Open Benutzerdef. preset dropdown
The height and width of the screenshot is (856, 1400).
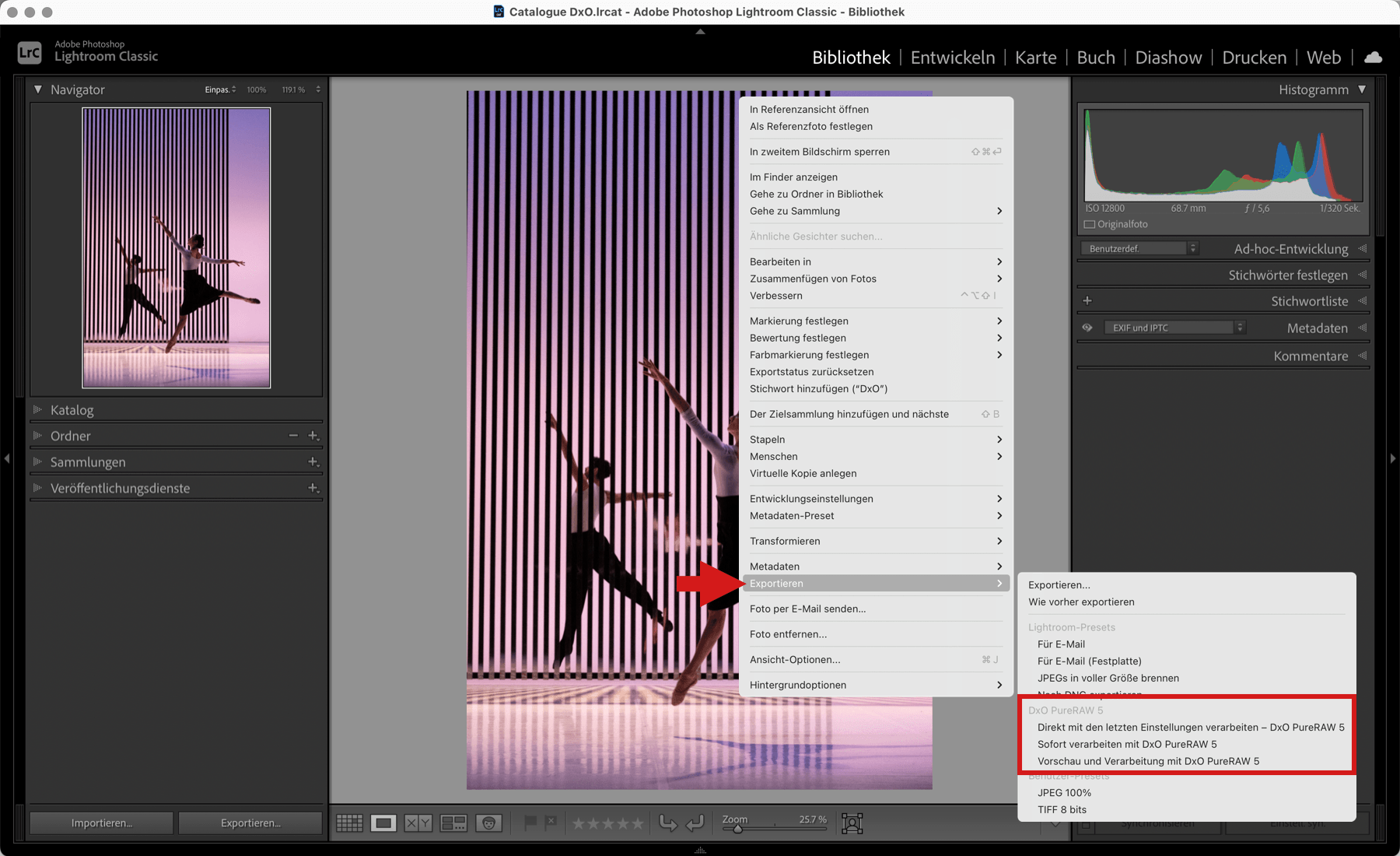(x=1139, y=249)
